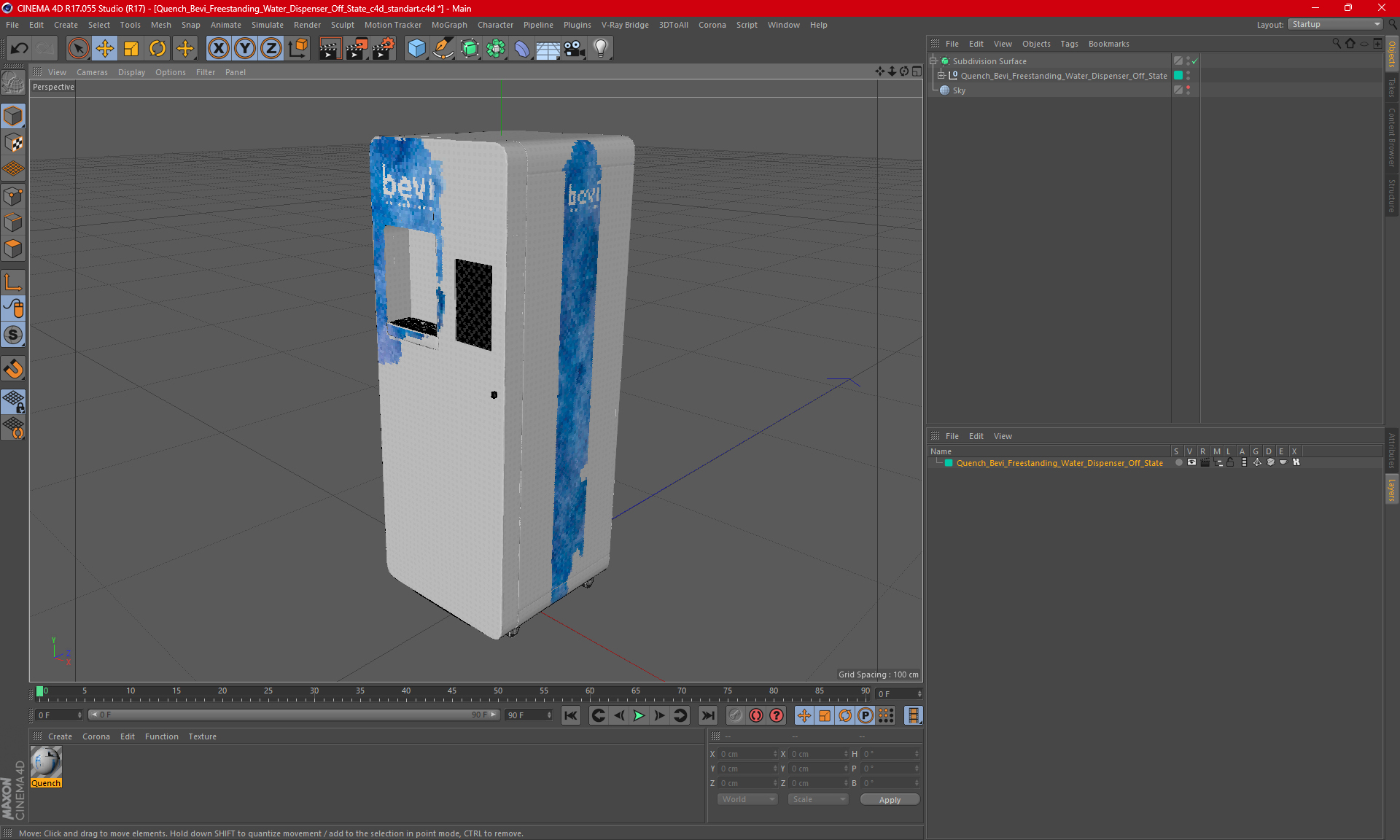1400x840 pixels.
Task: Open the material Texture menu
Action: pos(202,736)
